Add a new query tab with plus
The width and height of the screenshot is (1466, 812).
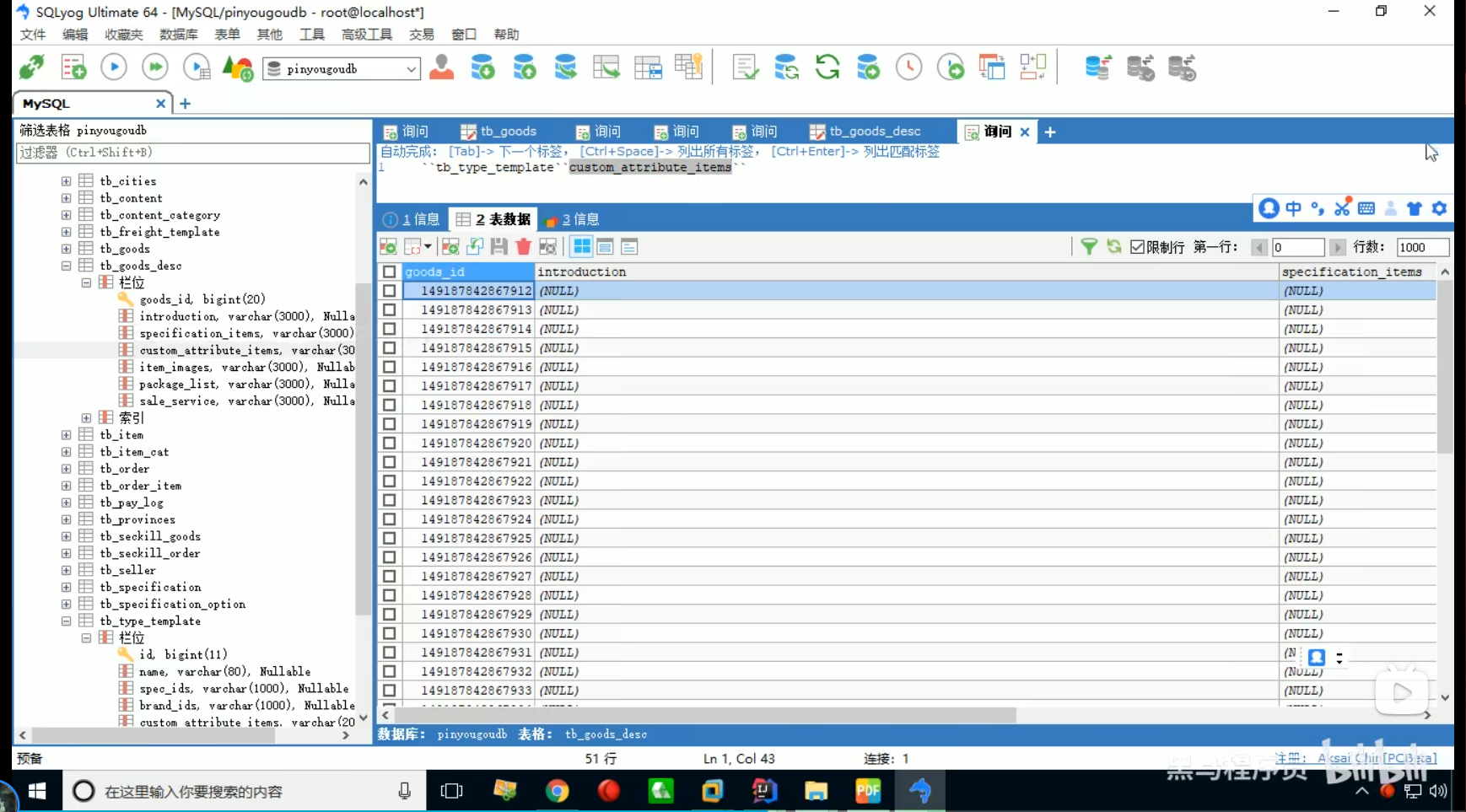pos(1050,132)
